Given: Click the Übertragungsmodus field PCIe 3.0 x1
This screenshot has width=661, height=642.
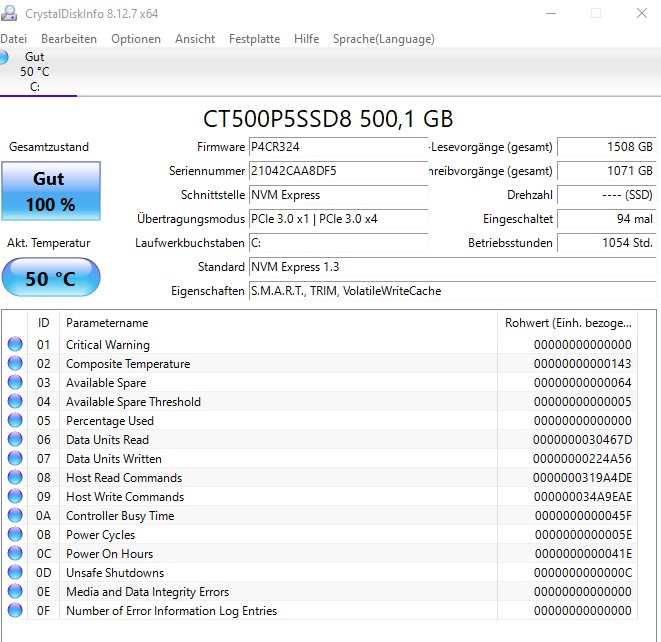Looking at the screenshot, I should click(338, 219).
